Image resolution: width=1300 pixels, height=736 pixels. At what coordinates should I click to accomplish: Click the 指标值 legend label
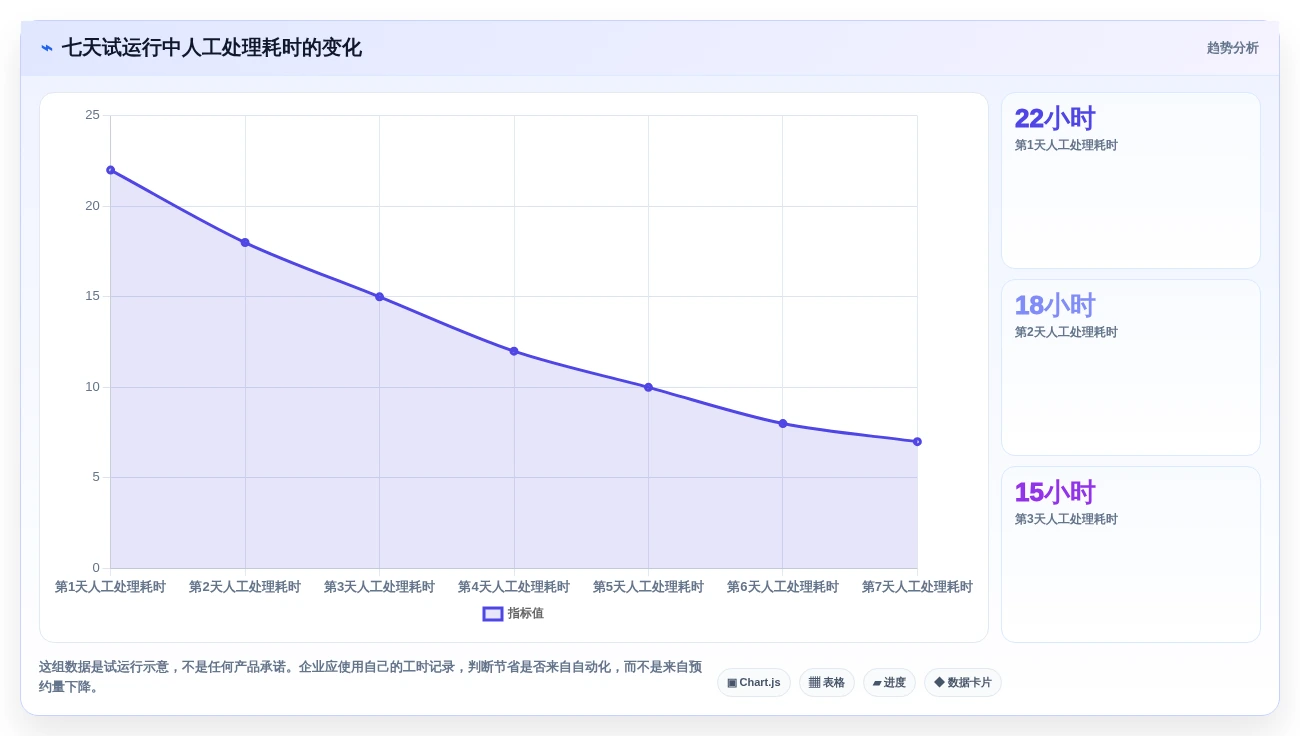(525, 614)
